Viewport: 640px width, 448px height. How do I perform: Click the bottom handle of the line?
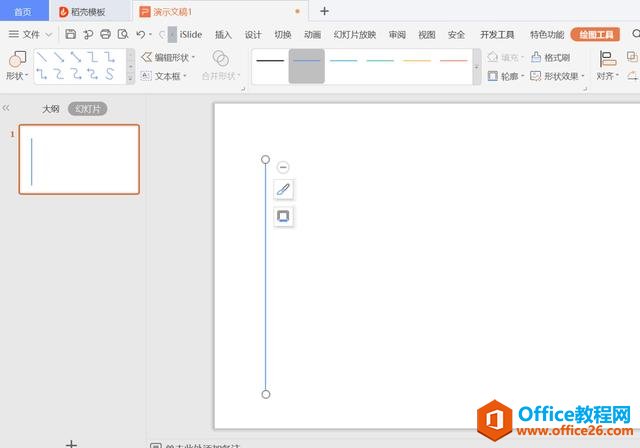[x=266, y=394]
